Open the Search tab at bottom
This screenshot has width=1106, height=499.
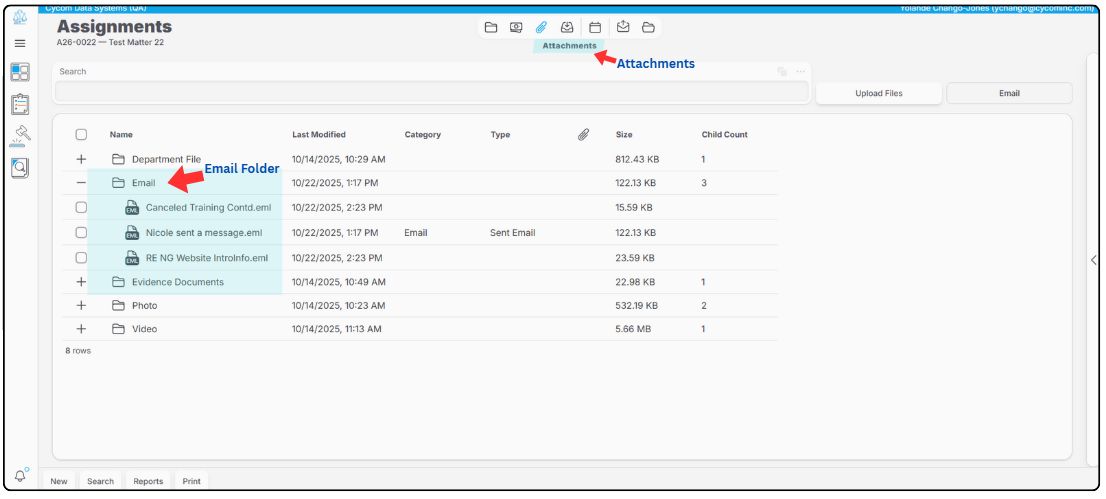[100, 481]
